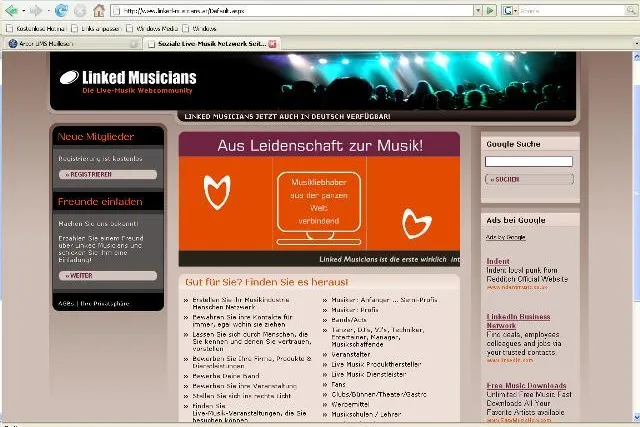
Task: Click the browser Back arrow
Action: pos(11,10)
